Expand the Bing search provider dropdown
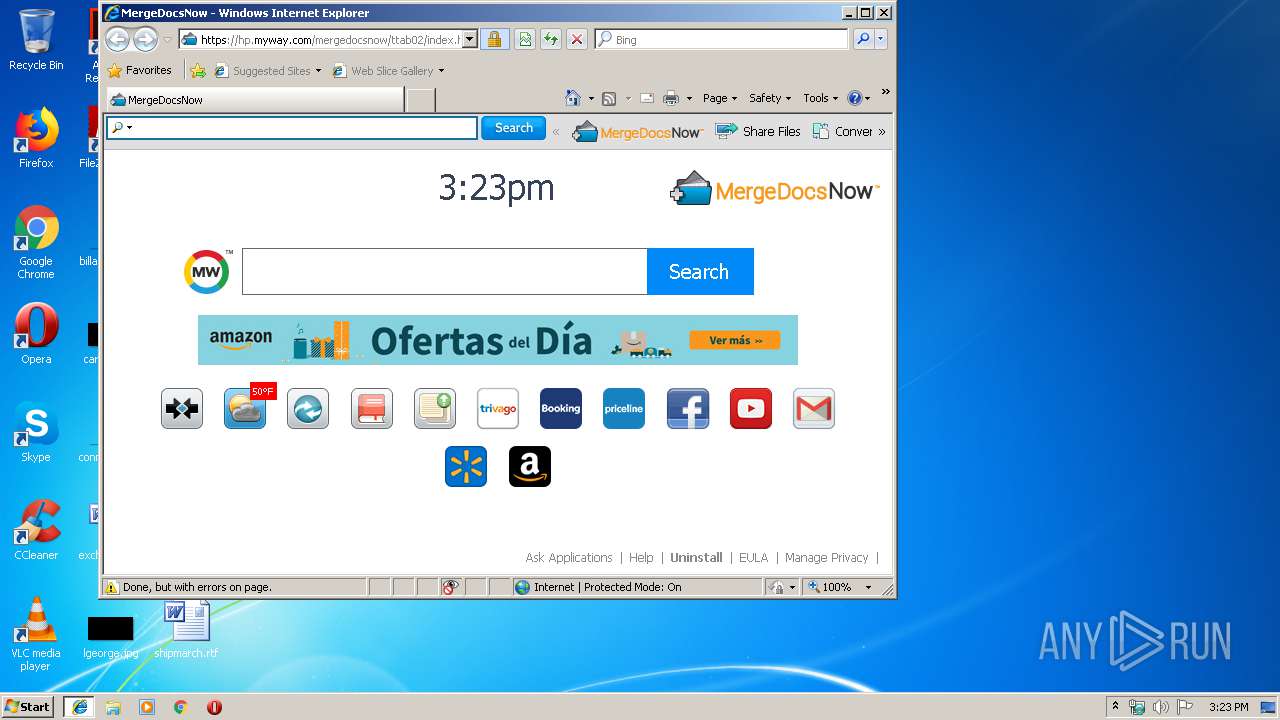 [881, 40]
